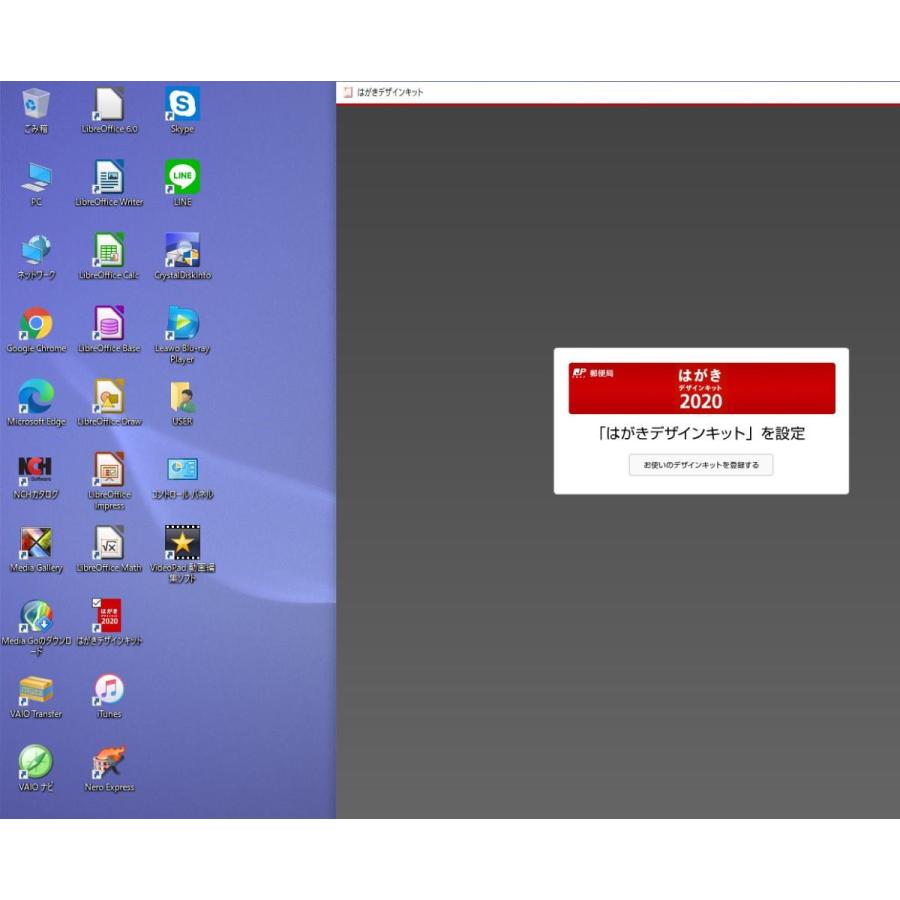Start Skype from the desktop
The height and width of the screenshot is (900, 900).
pyautogui.click(x=181, y=103)
